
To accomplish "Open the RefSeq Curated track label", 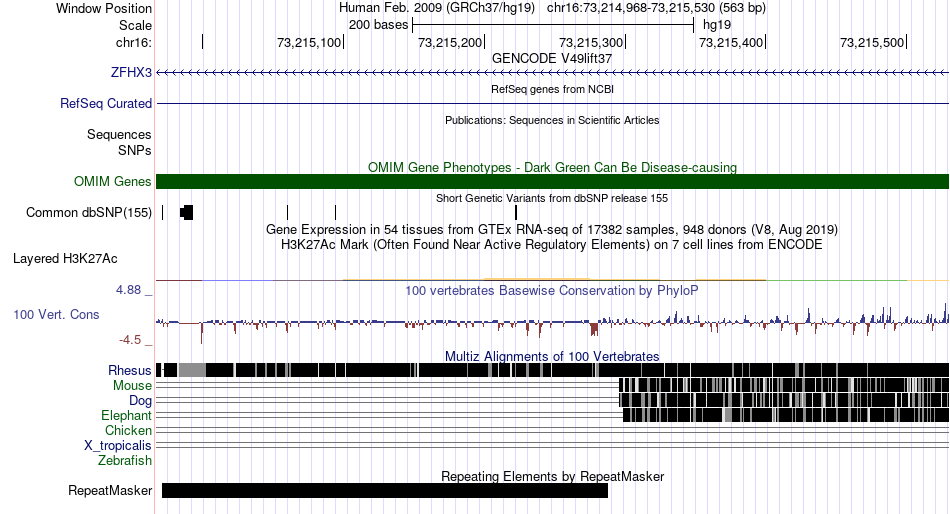I will [106, 104].
